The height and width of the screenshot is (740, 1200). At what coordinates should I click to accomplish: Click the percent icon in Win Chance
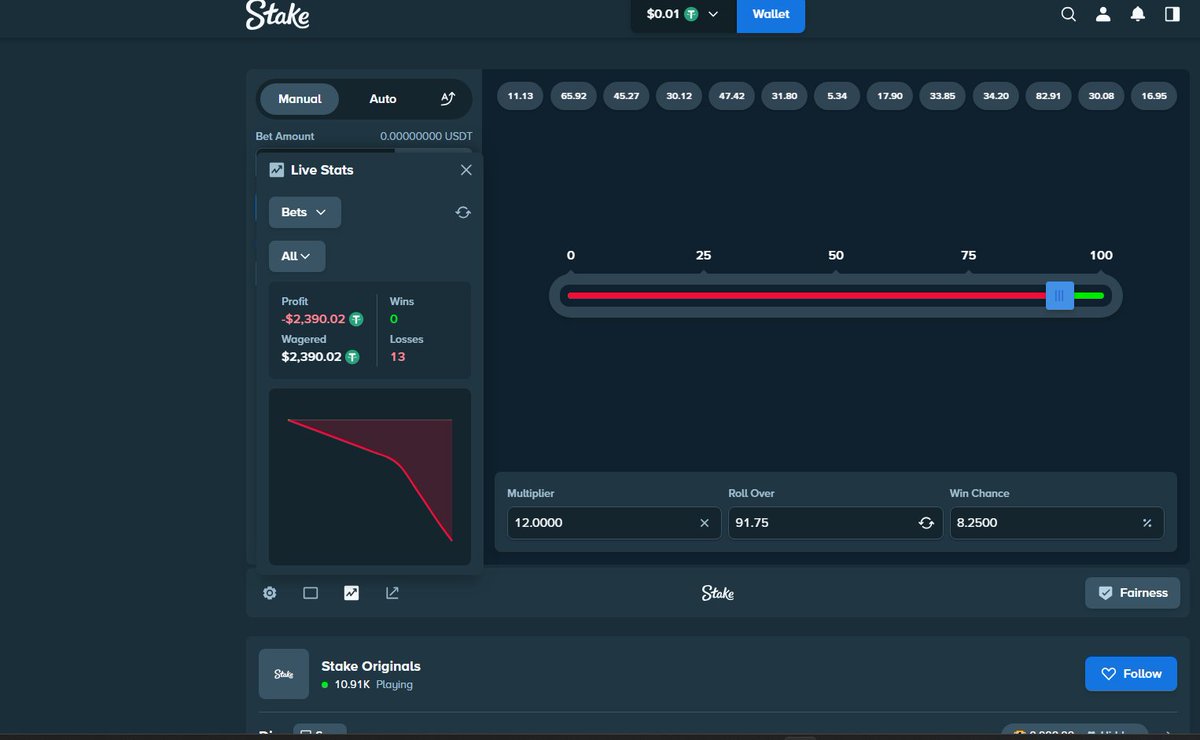(1147, 523)
